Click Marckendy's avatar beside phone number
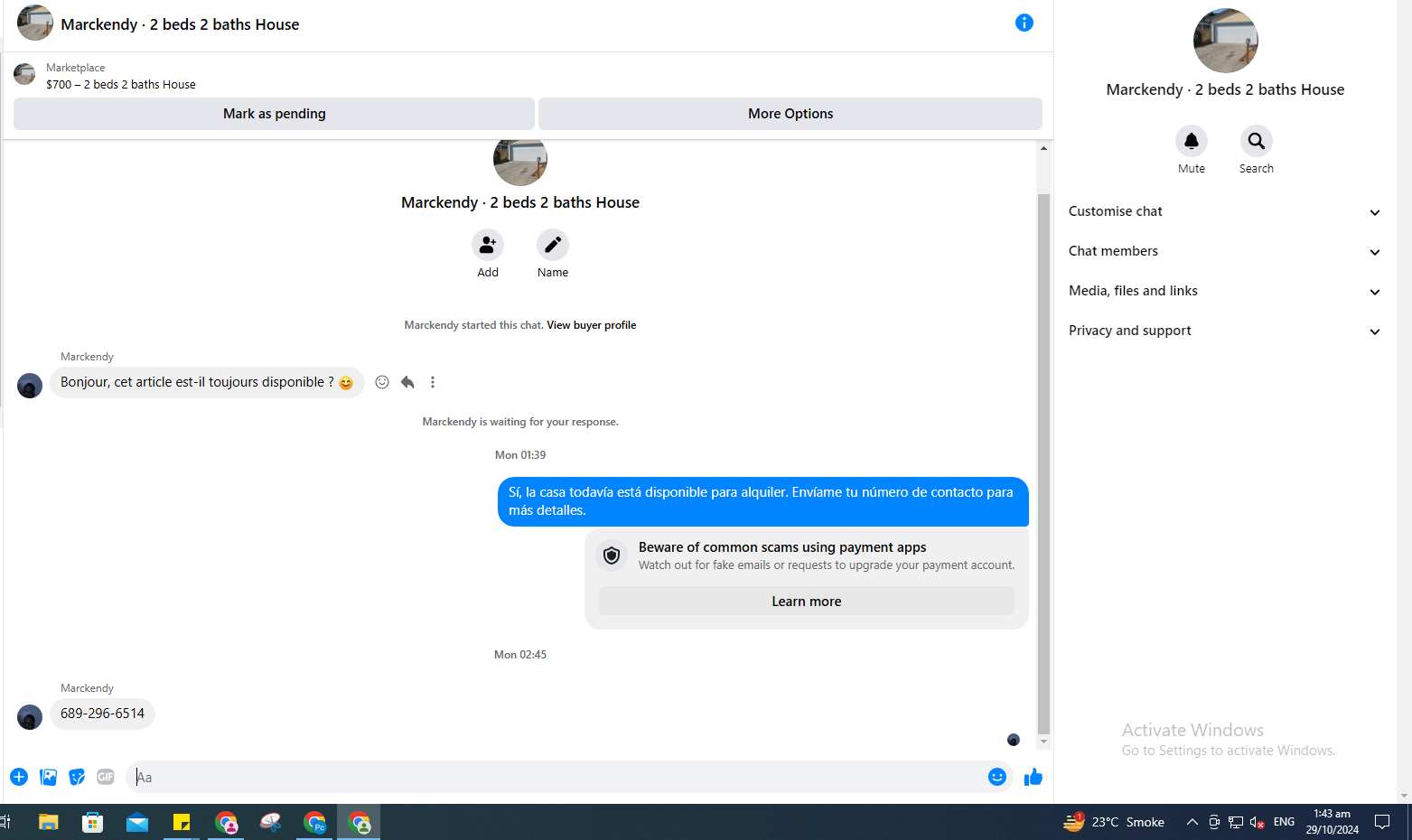 [30, 717]
